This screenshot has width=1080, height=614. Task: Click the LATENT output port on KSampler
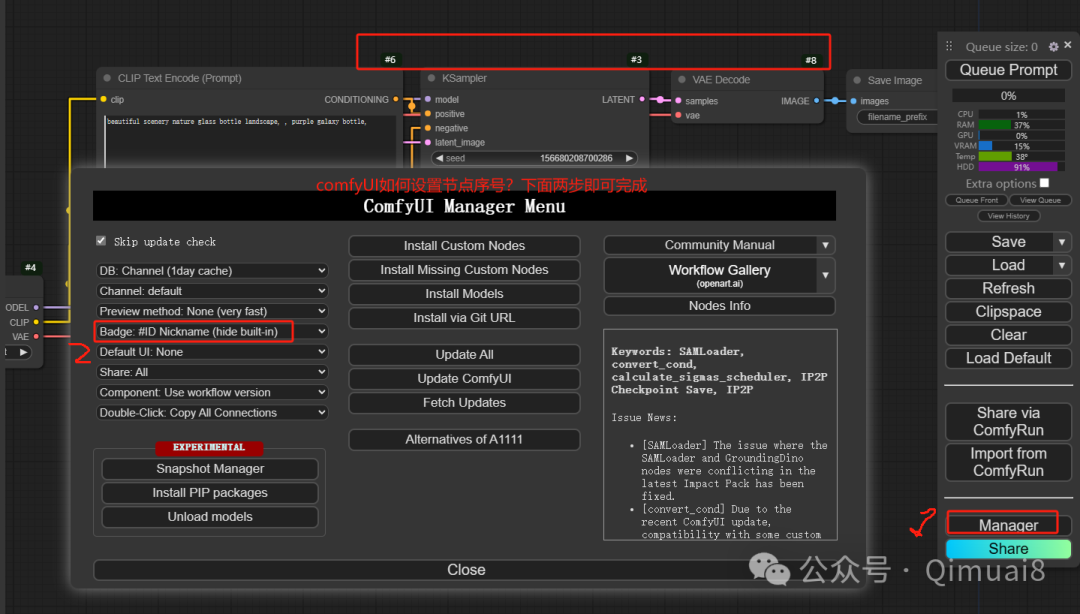coord(642,99)
